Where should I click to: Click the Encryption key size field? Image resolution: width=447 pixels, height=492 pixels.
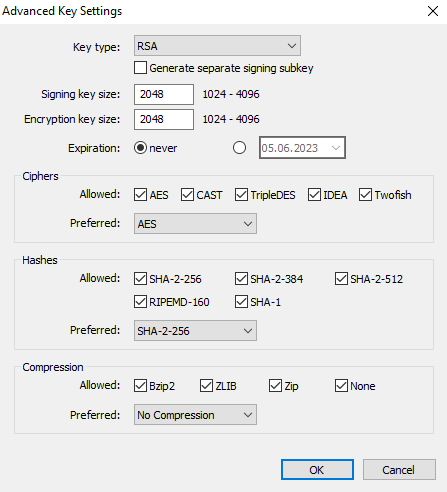[x=164, y=119]
